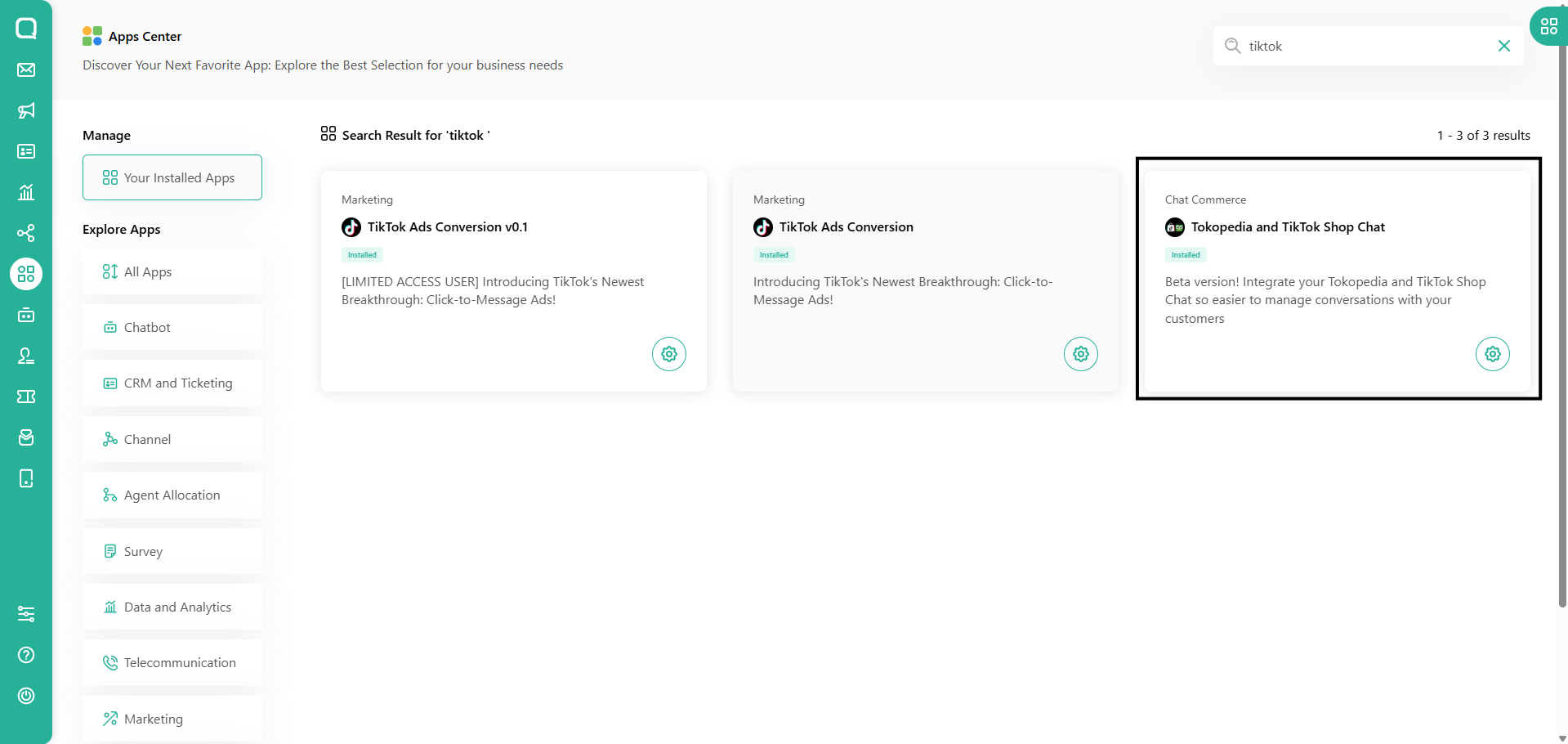Open the megaphone broadcast icon in sidebar
The height and width of the screenshot is (744, 1568).
click(x=26, y=110)
